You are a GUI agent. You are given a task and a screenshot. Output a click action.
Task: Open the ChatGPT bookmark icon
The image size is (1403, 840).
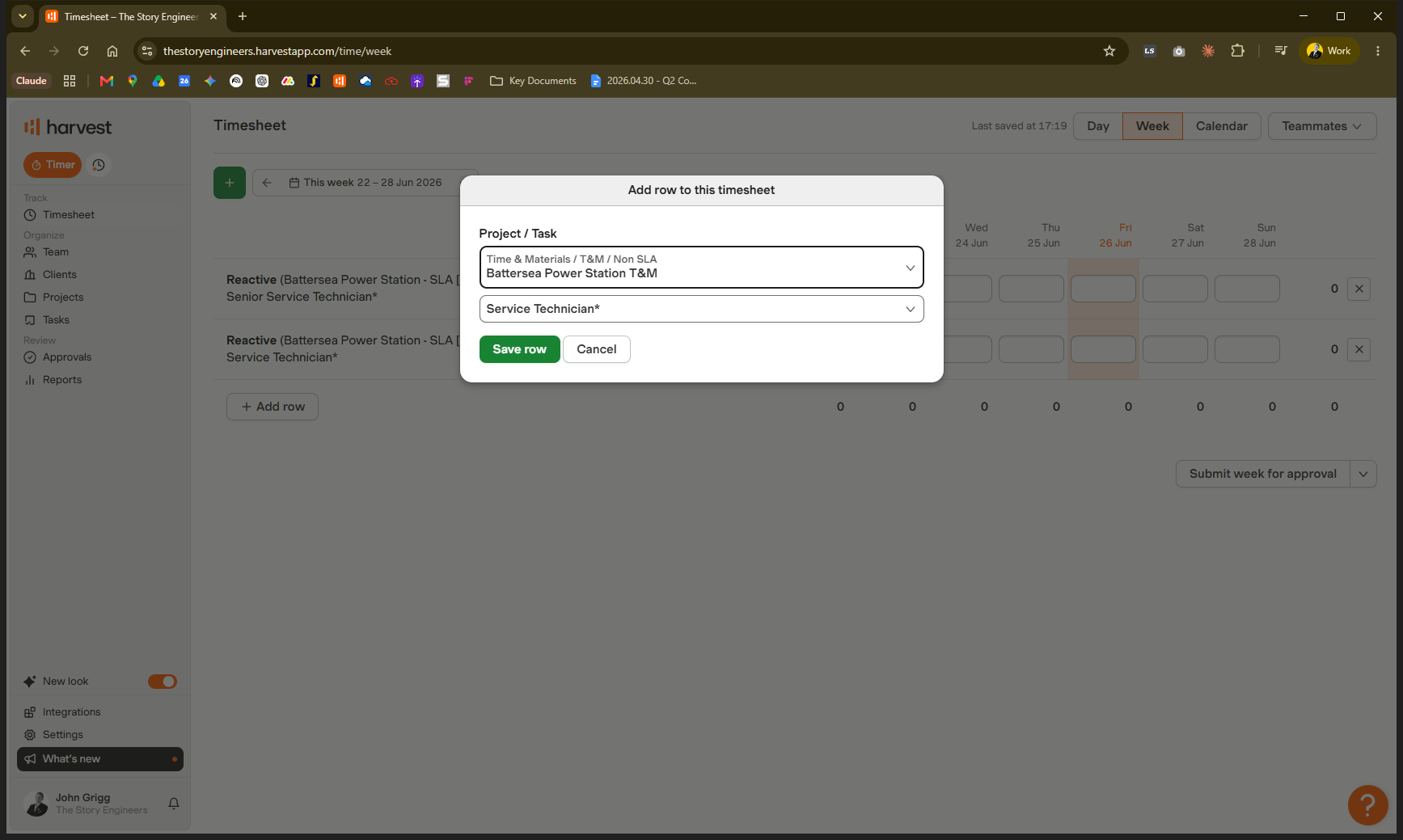coord(262,81)
